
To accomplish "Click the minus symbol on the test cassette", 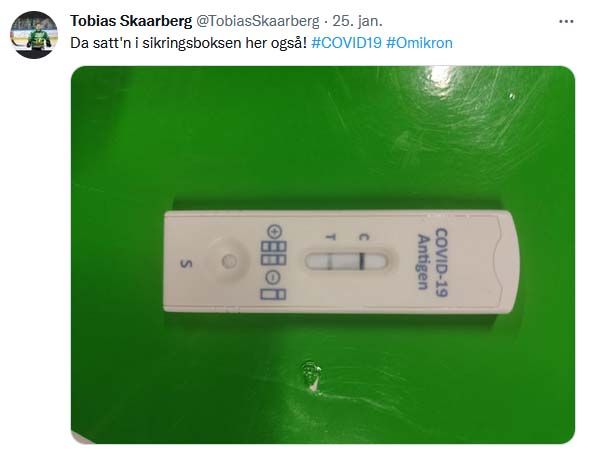I will (x=273, y=277).
